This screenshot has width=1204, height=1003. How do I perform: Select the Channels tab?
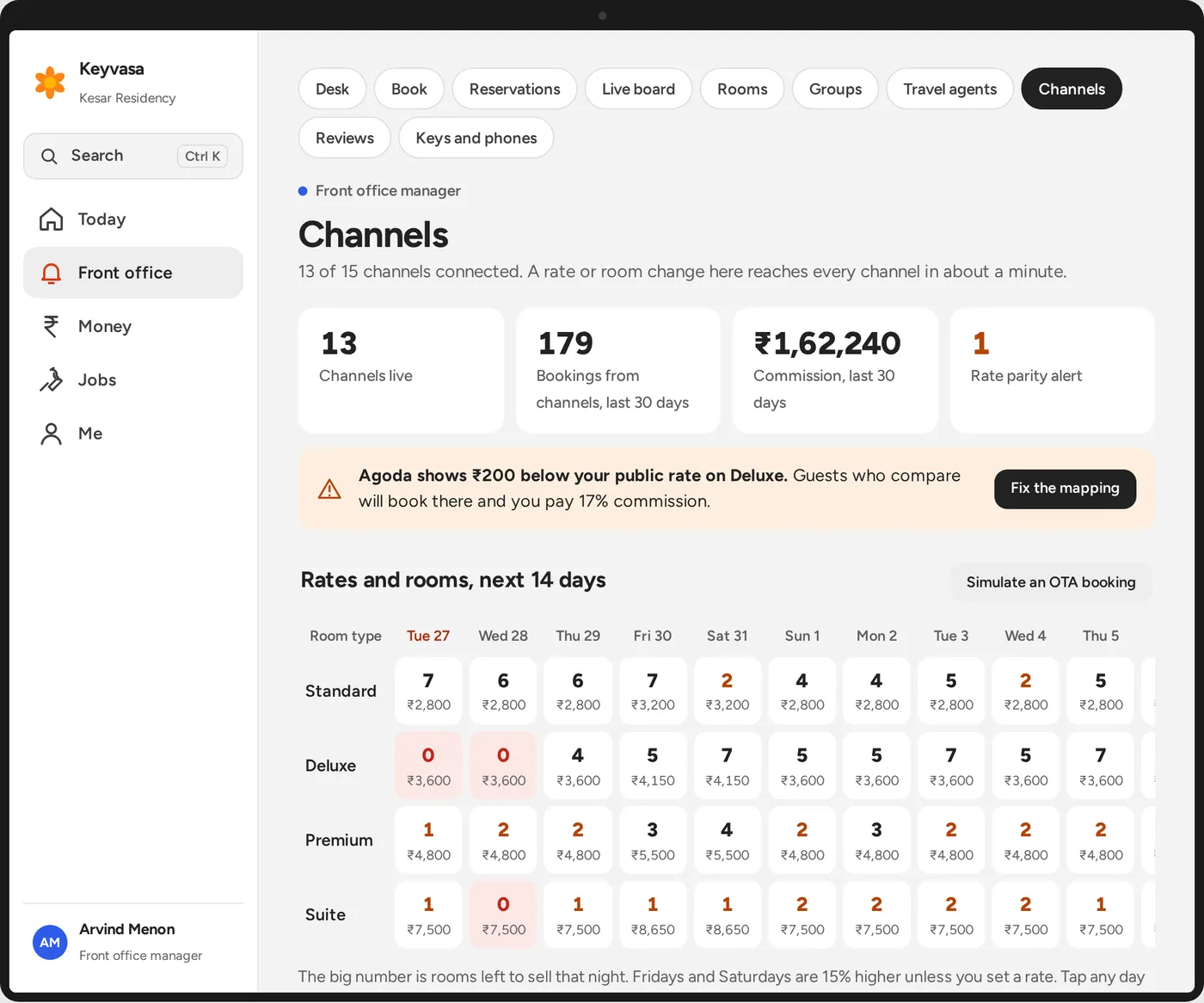(x=1072, y=89)
